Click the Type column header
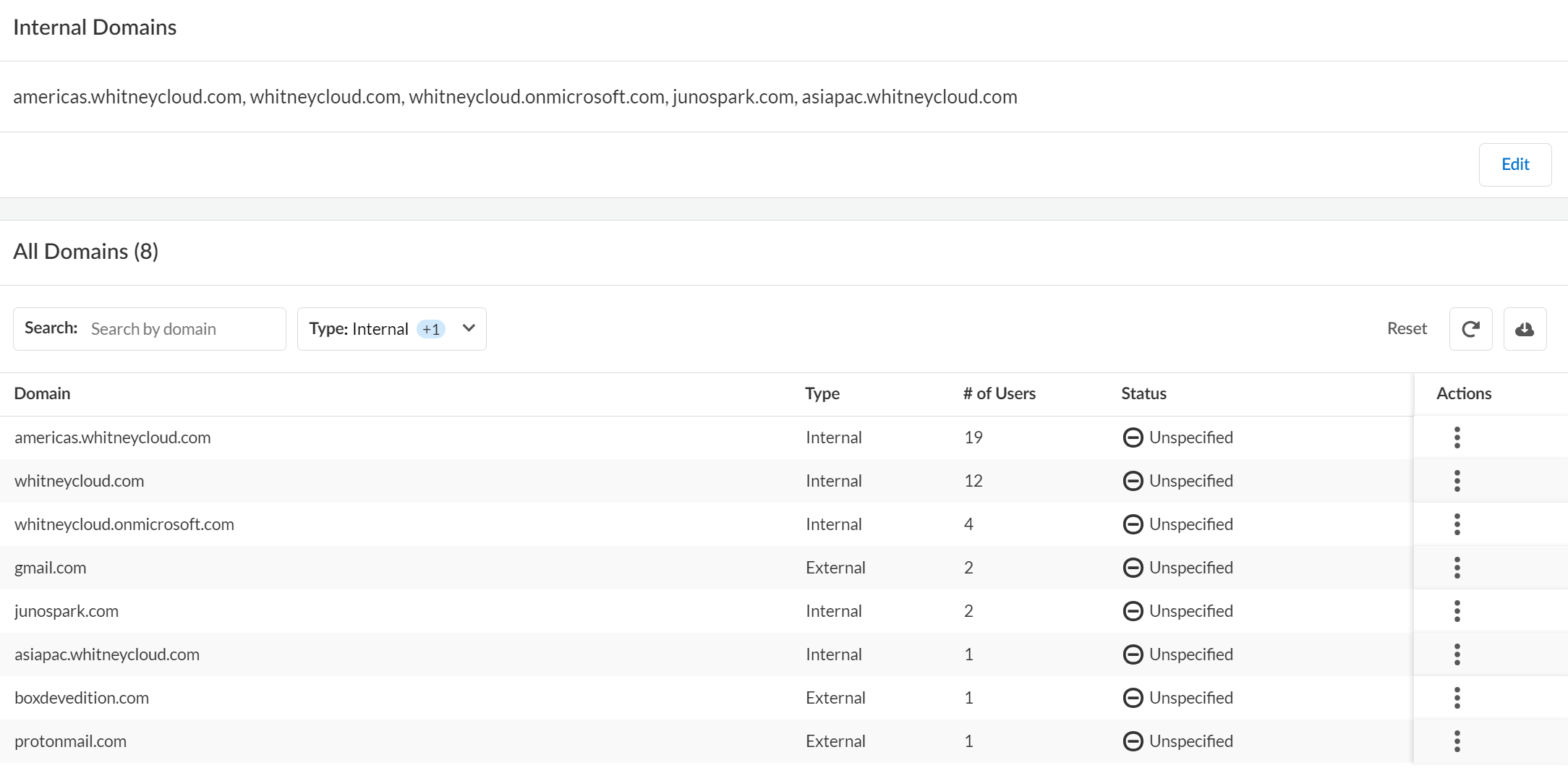Image resolution: width=1568 pixels, height=768 pixels. 822,393
